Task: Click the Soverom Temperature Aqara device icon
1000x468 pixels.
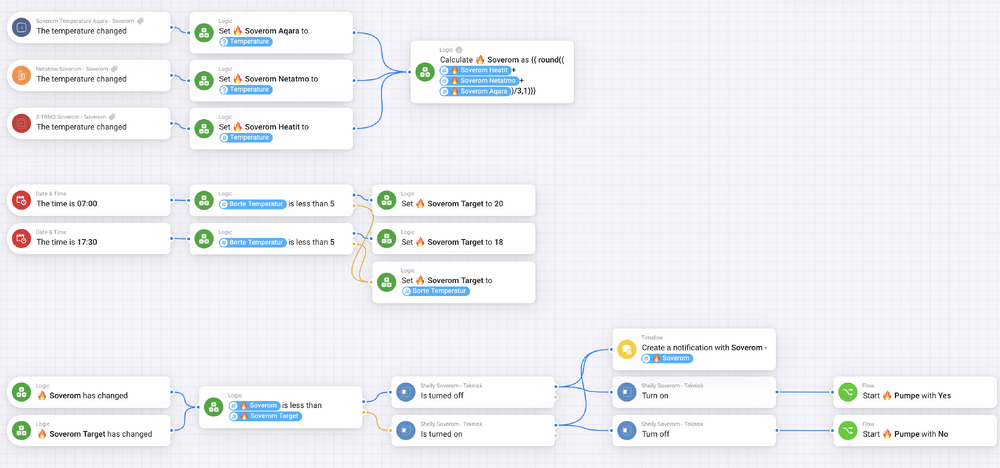Action: click(21, 27)
